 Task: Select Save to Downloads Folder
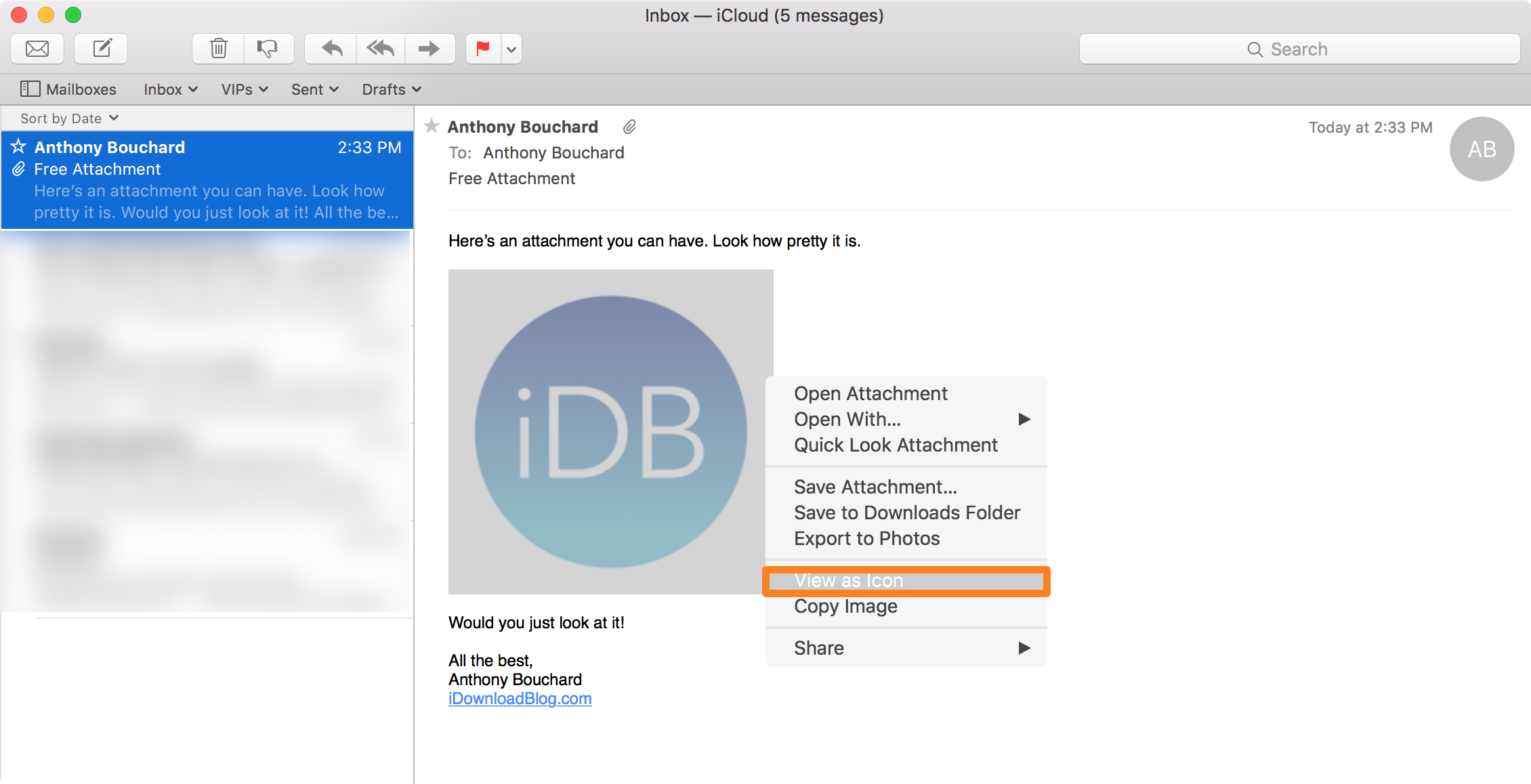click(906, 513)
